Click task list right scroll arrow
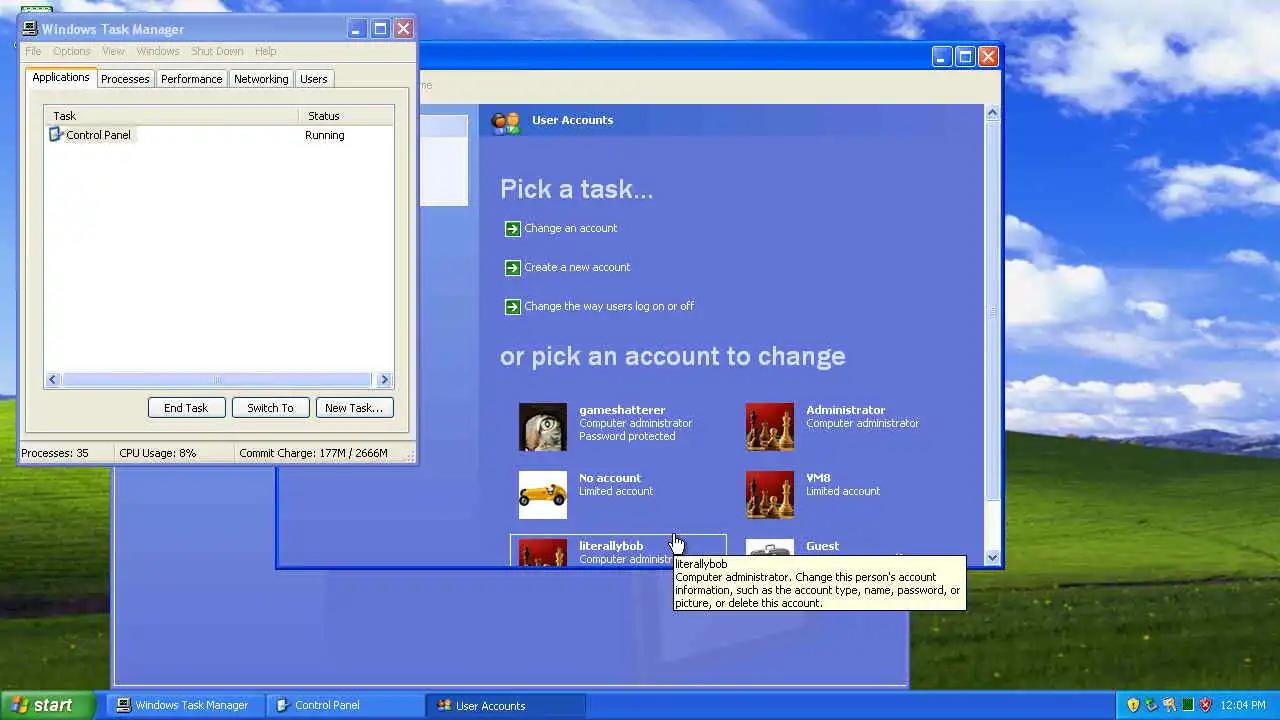 pos(384,380)
